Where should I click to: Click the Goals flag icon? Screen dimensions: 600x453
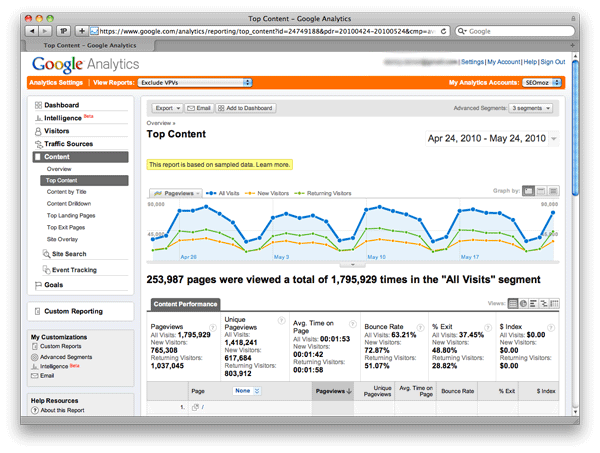pyautogui.click(x=38, y=285)
